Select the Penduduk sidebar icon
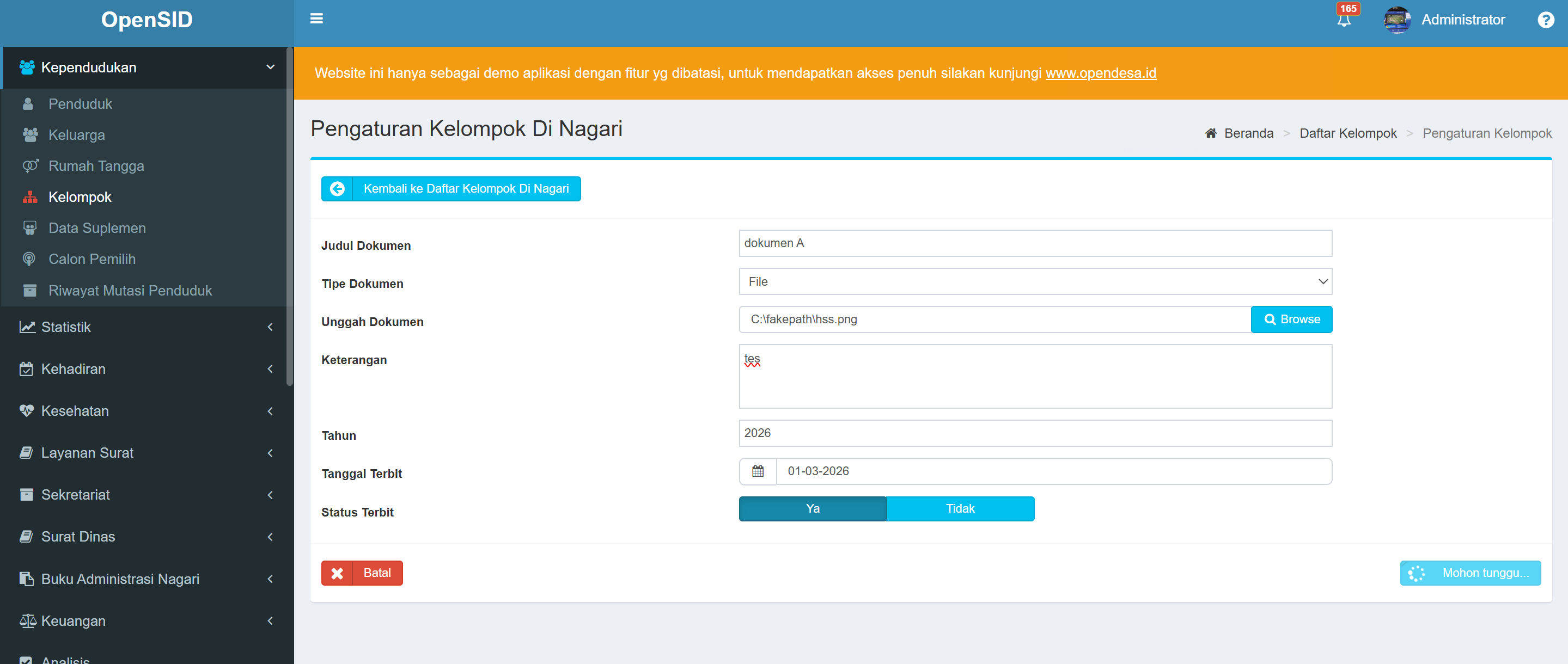The height and width of the screenshot is (664, 1568). pos(29,104)
